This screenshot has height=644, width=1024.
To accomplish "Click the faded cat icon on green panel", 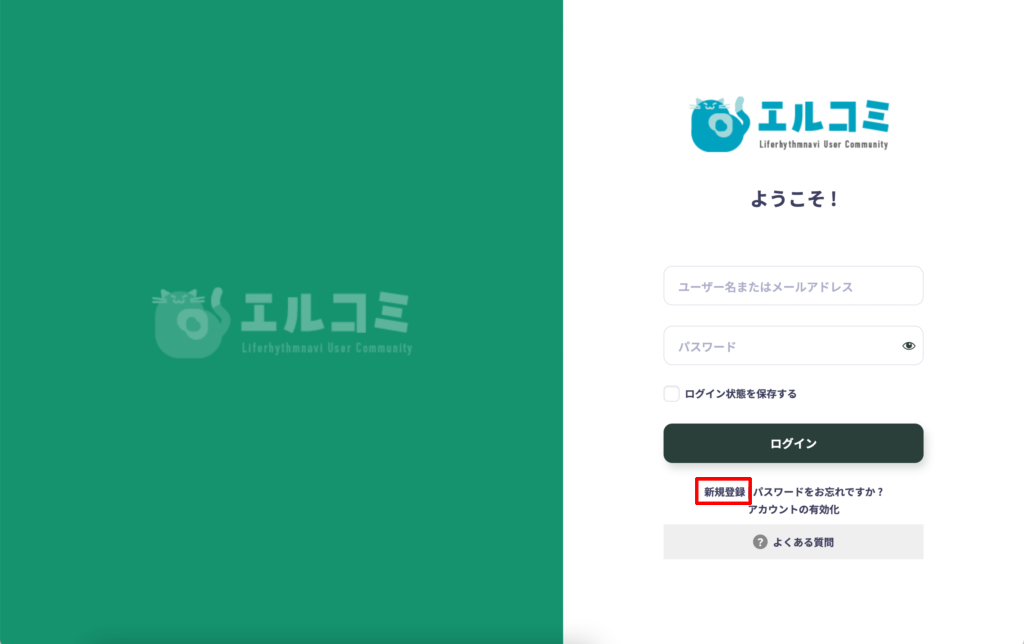I will (191, 323).
